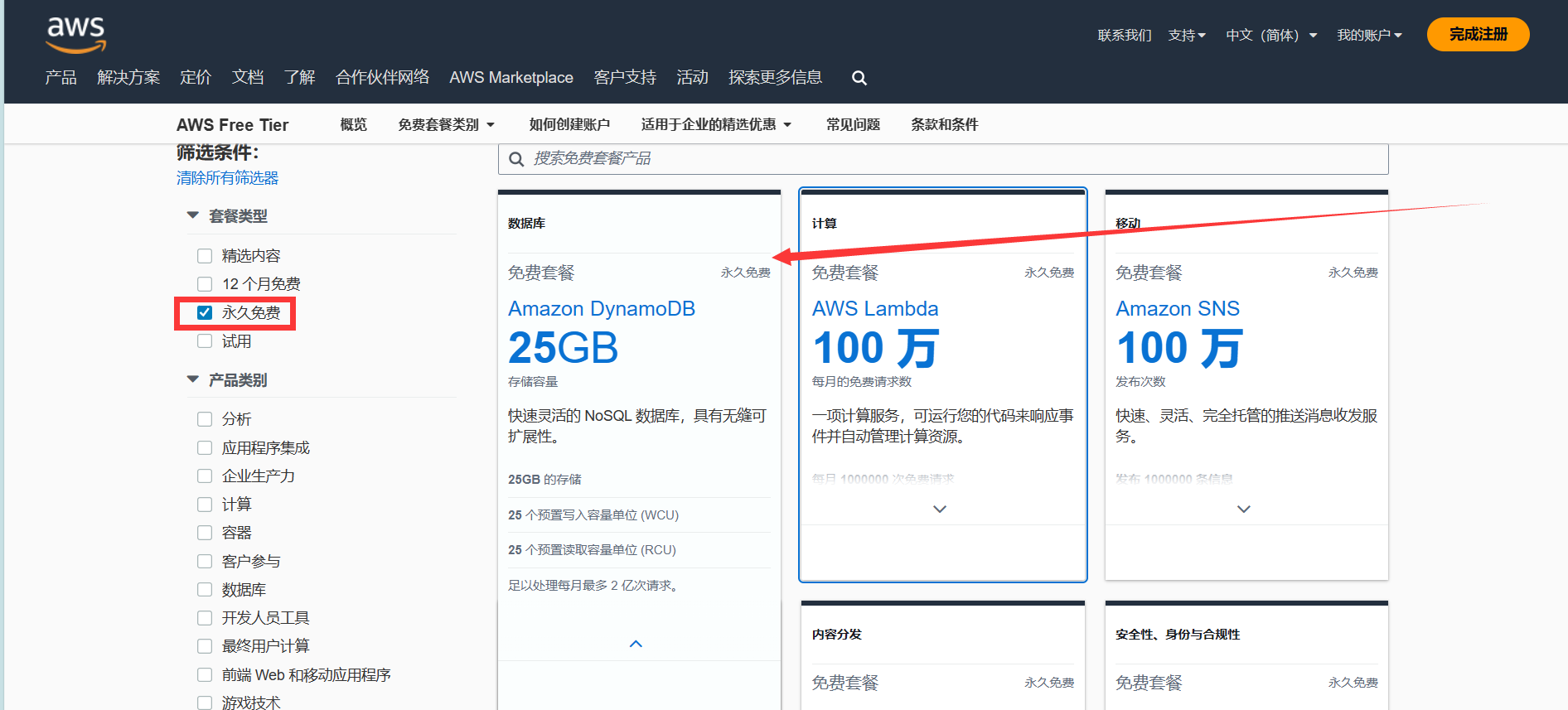Collapse the Amazon DynamoDB card with up chevron

[636, 644]
